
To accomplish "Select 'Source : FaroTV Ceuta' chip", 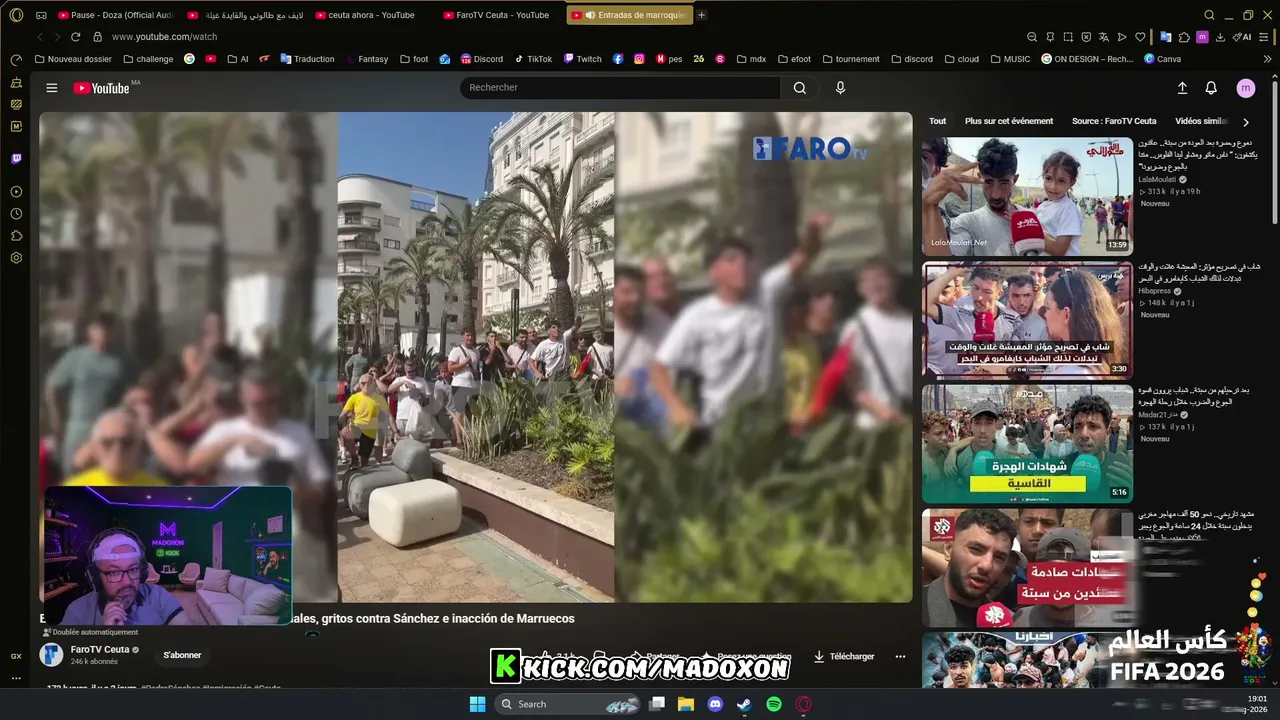I will [x=1114, y=121].
